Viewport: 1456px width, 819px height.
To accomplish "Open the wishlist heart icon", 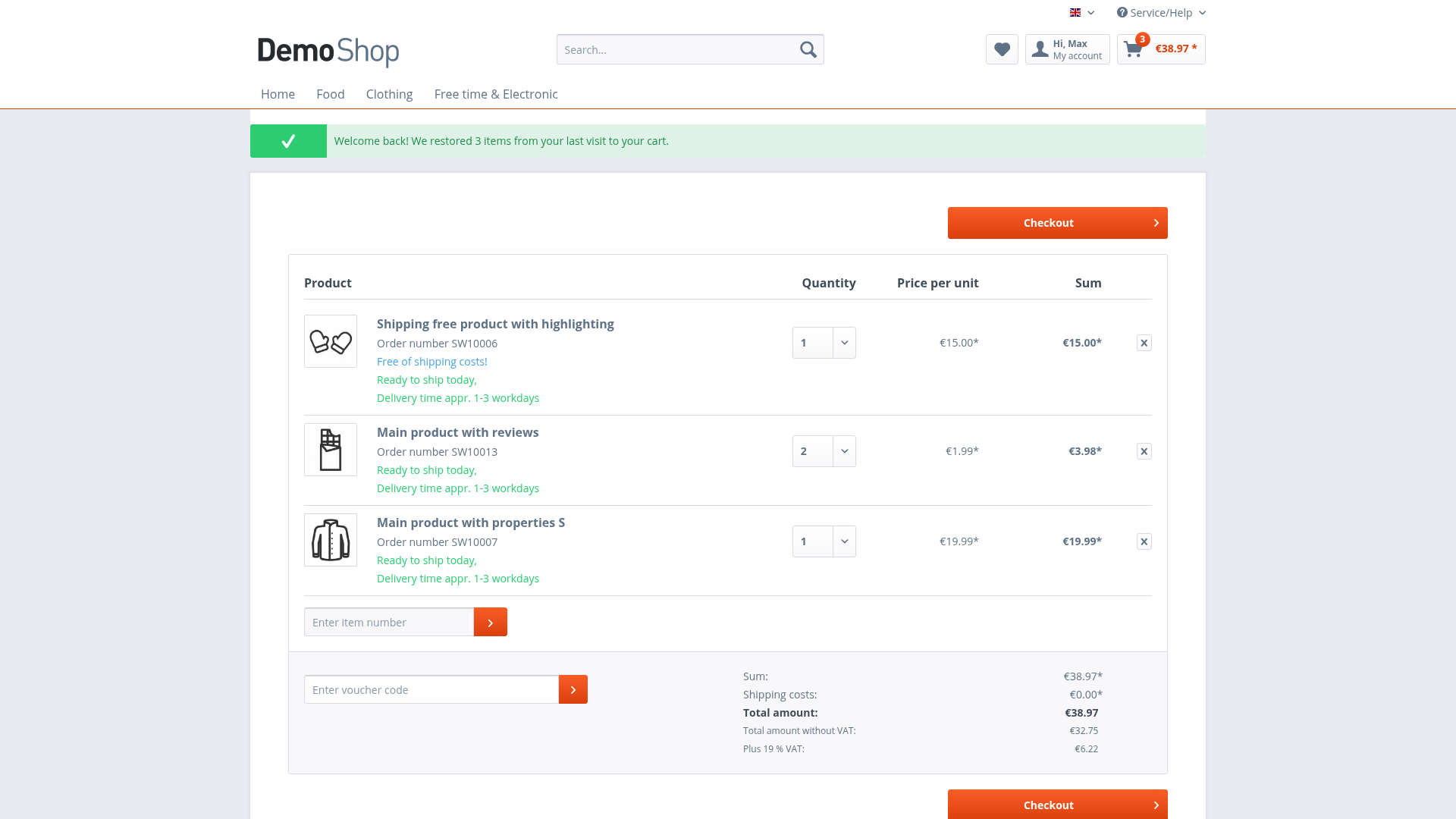I will 1002,49.
